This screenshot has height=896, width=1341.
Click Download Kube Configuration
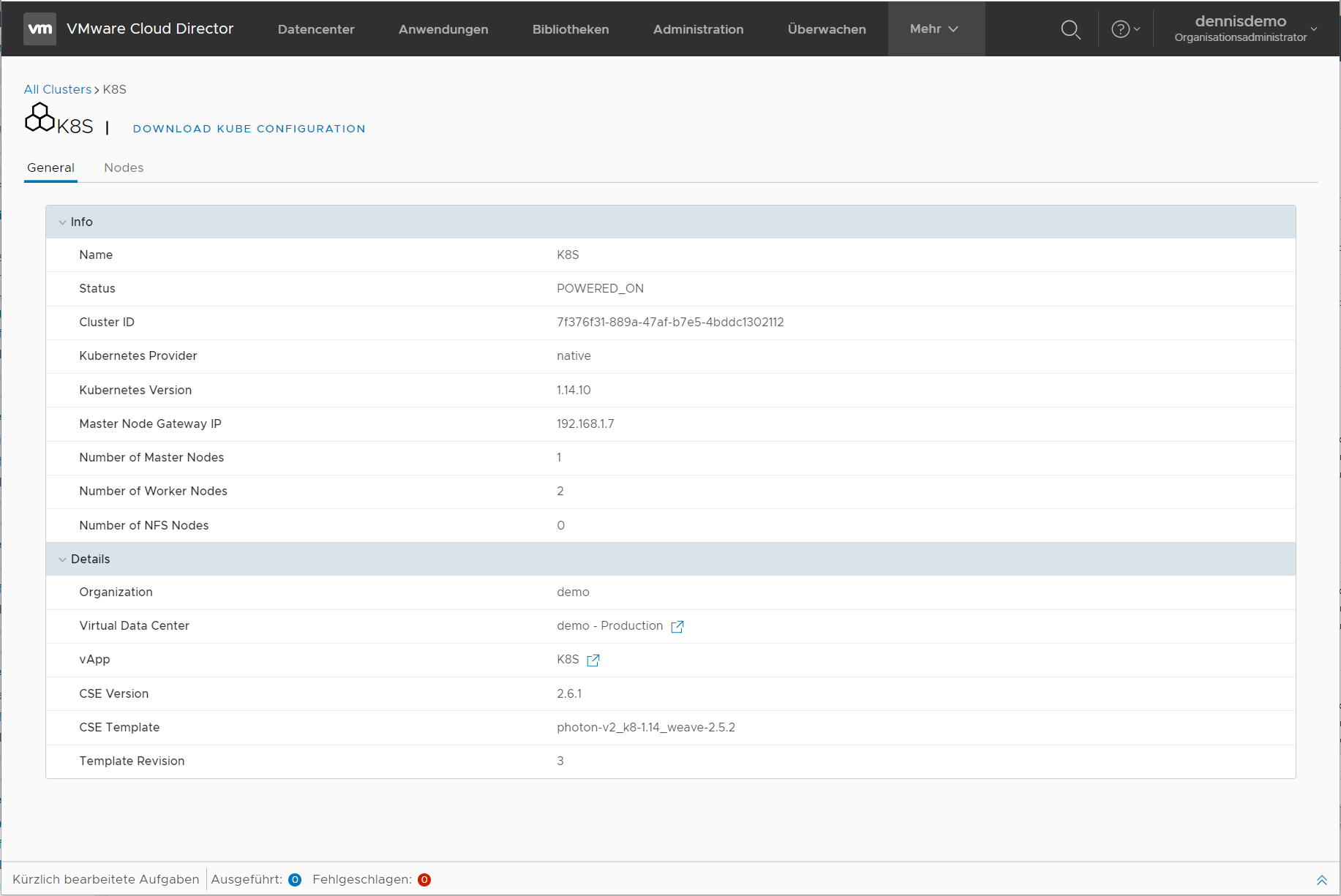249,129
